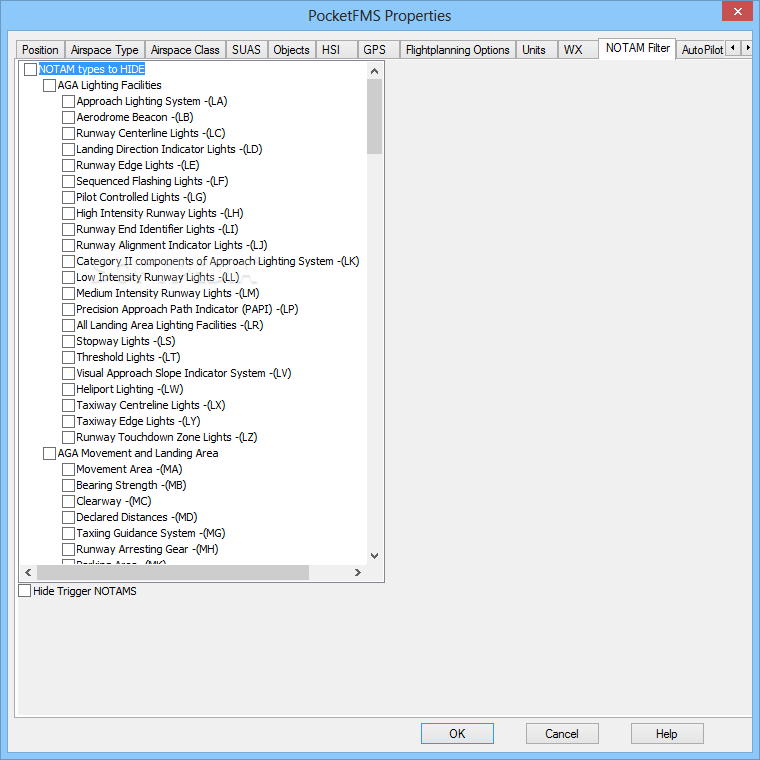This screenshot has width=760, height=760.
Task: Toggle Threshold Lights -(LT)
Action: click(68, 357)
